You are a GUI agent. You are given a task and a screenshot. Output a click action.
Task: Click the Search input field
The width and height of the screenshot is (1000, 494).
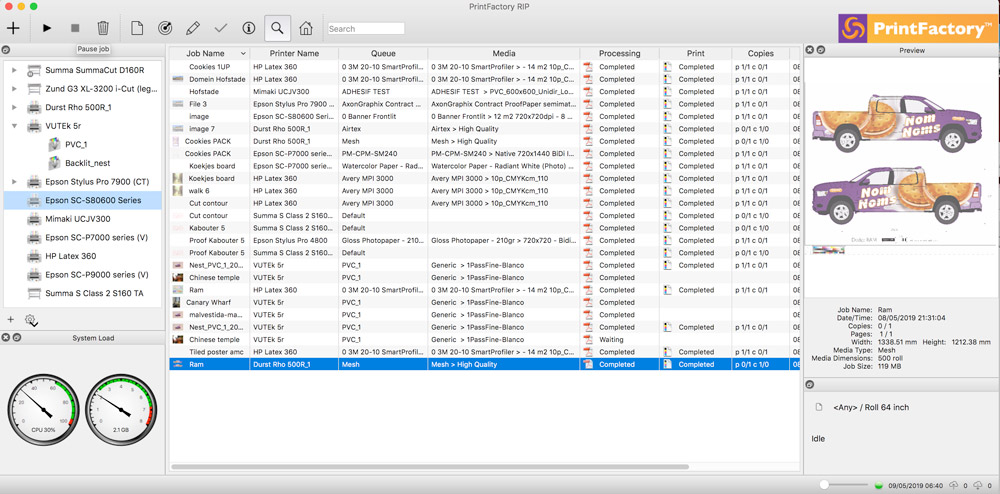[366, 29]
